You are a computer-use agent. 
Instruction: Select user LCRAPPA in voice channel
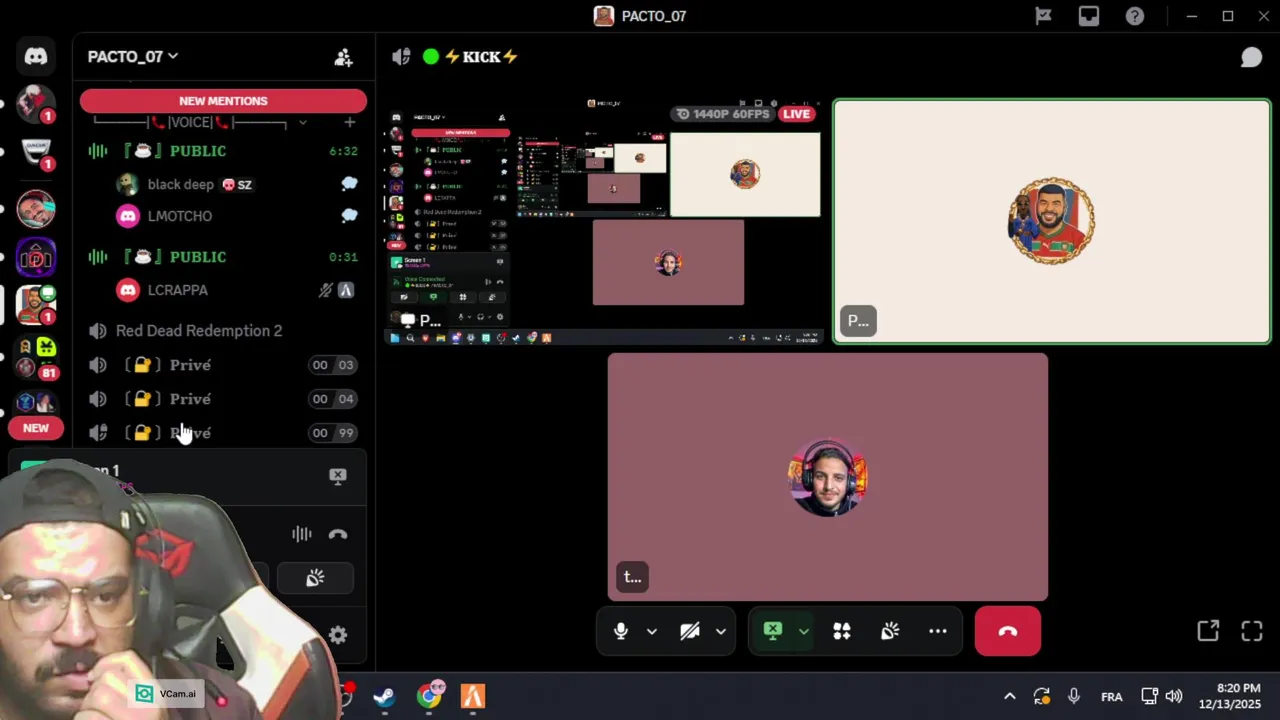(x=178, y=290)
